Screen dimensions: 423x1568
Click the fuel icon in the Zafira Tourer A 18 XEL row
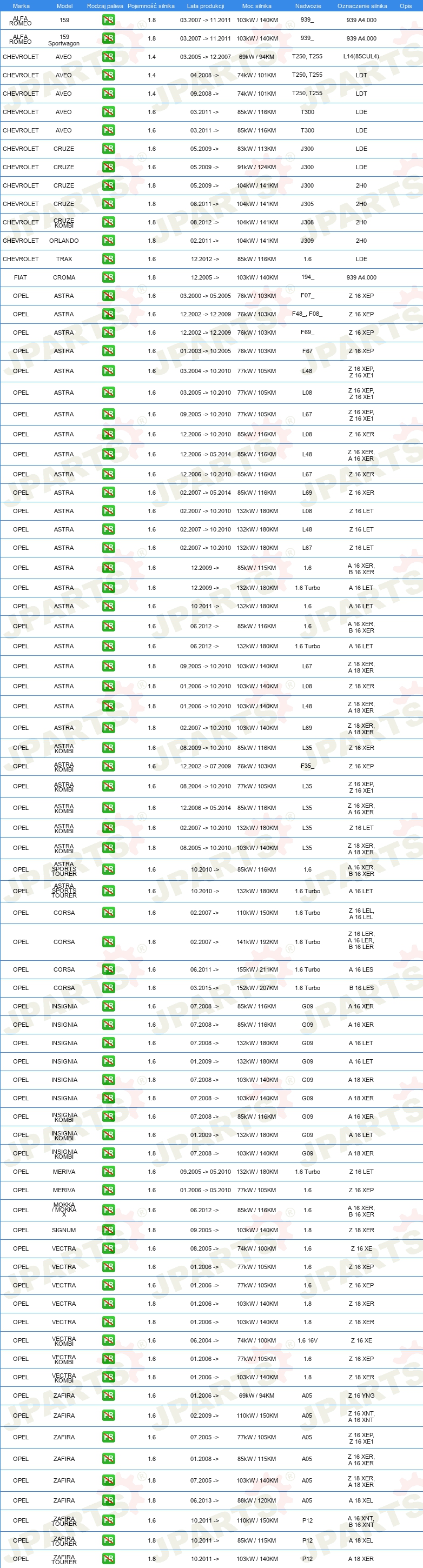pos(108,1540)
